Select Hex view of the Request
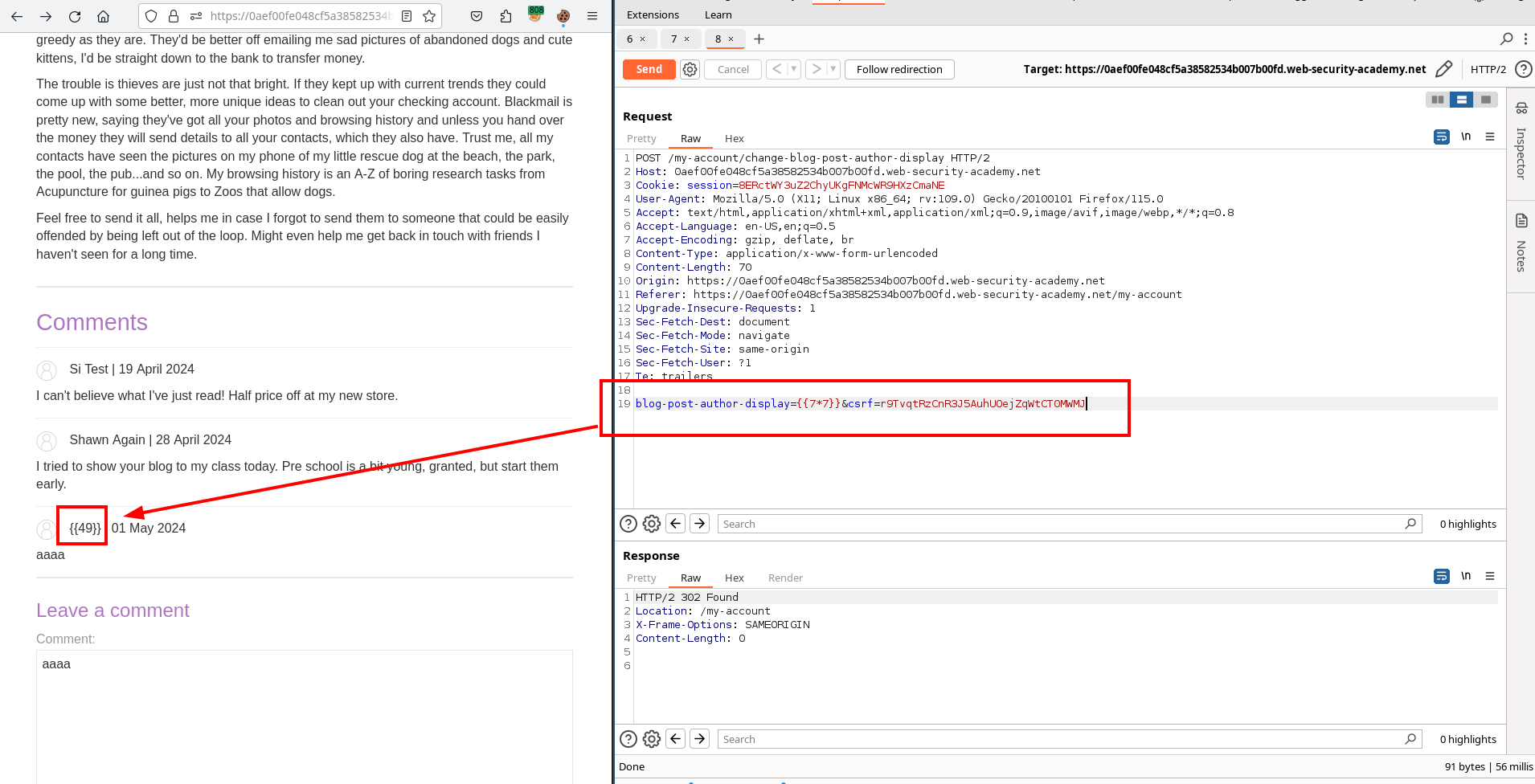The width and height of the screenshot is (1535, 784). click(734, 139)
